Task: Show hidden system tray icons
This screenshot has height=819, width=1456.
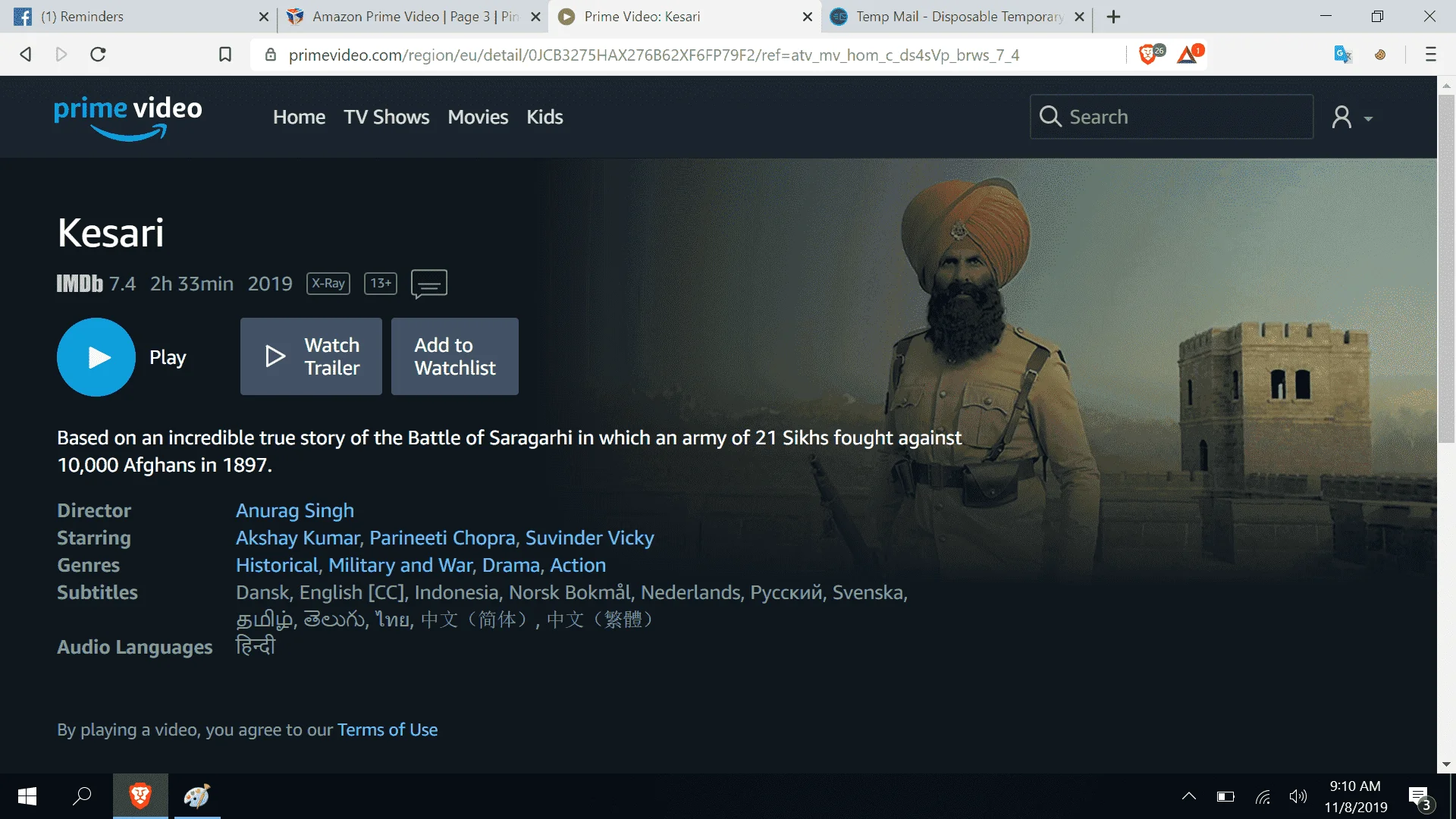Action: point(1189,796)
